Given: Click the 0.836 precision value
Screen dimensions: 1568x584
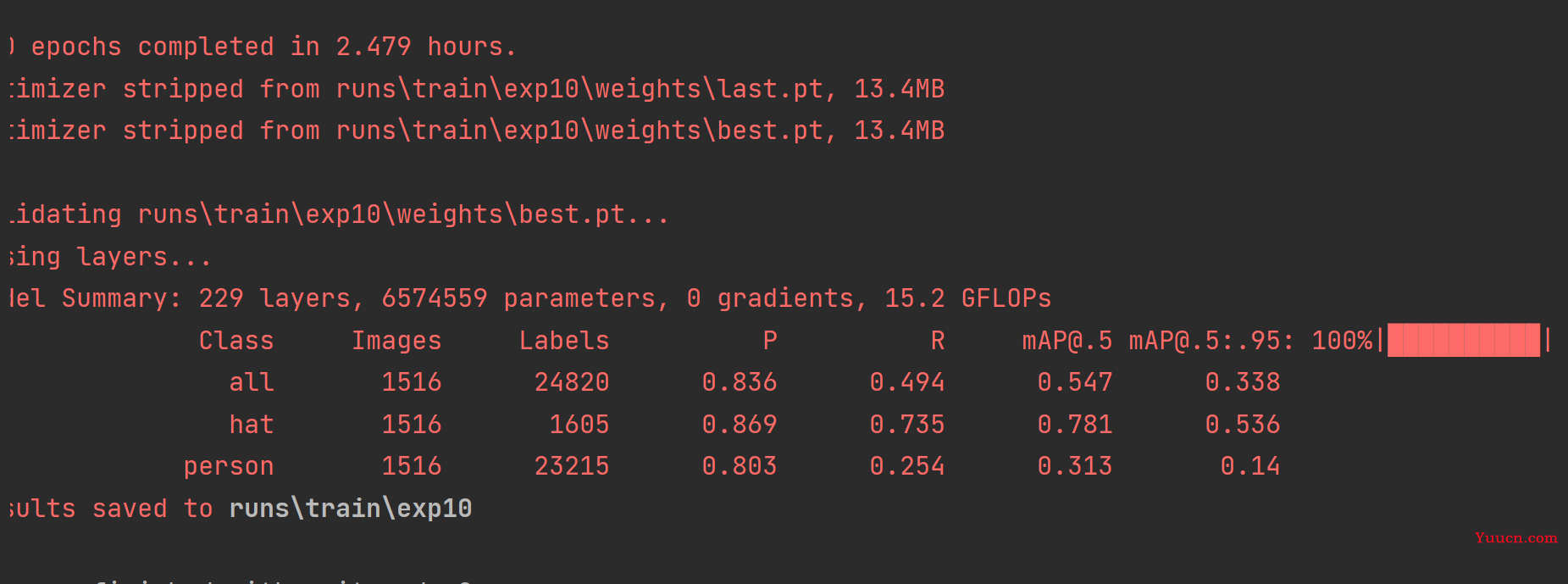Looking at the screenshot, I should (x=740, y=382).
